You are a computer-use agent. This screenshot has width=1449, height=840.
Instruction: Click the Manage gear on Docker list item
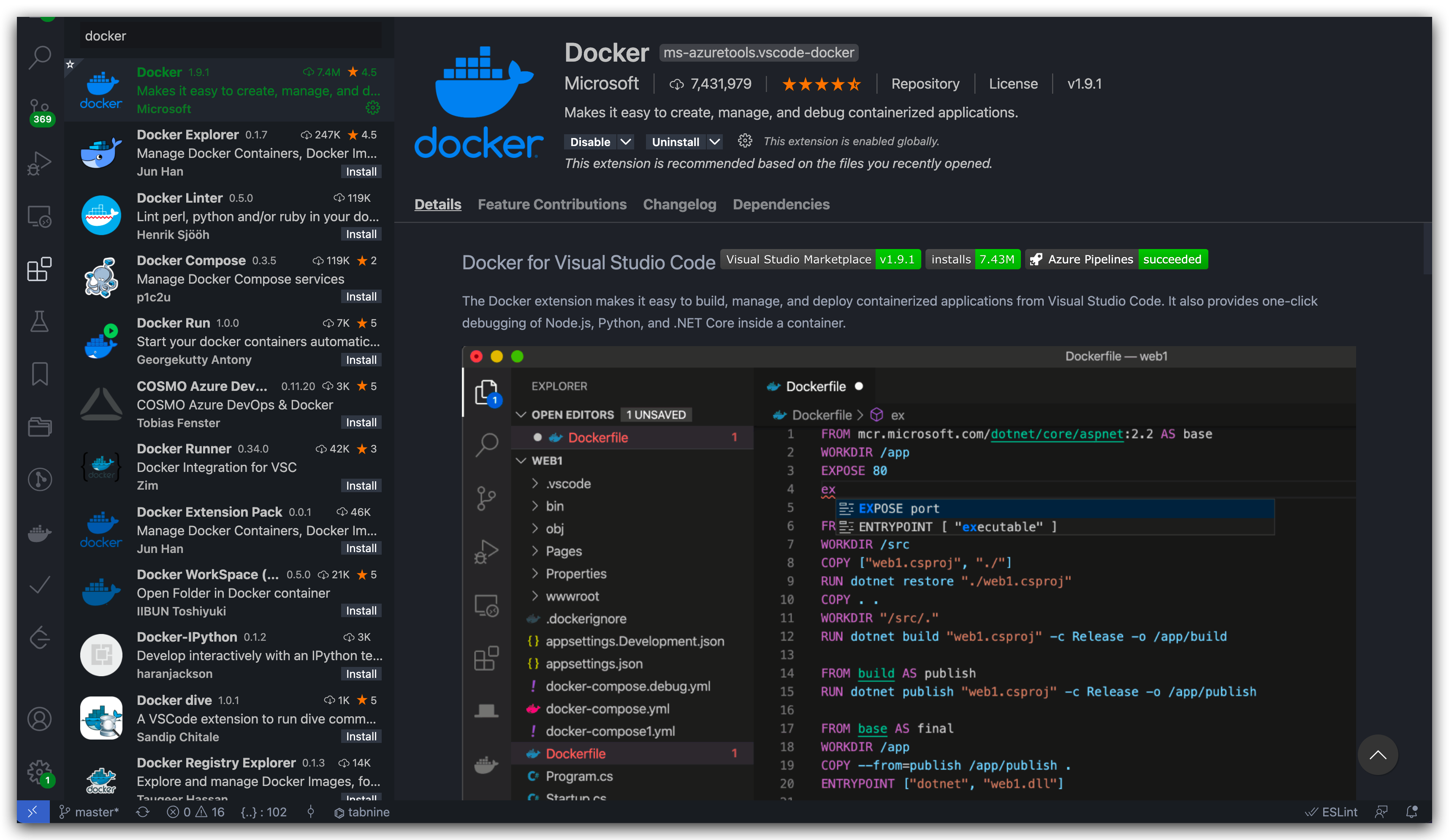[x=373, y=108]
